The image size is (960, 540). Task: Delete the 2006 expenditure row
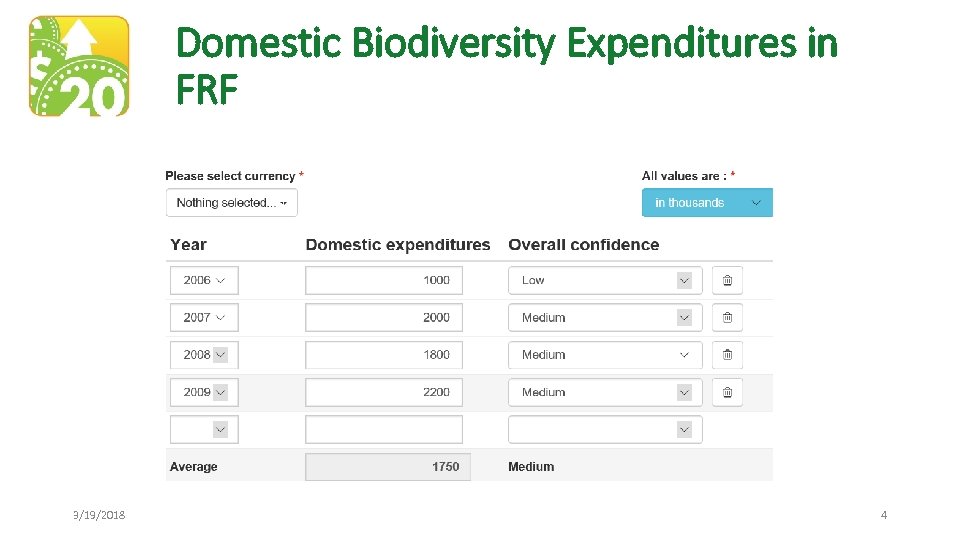tap(727, 281)
